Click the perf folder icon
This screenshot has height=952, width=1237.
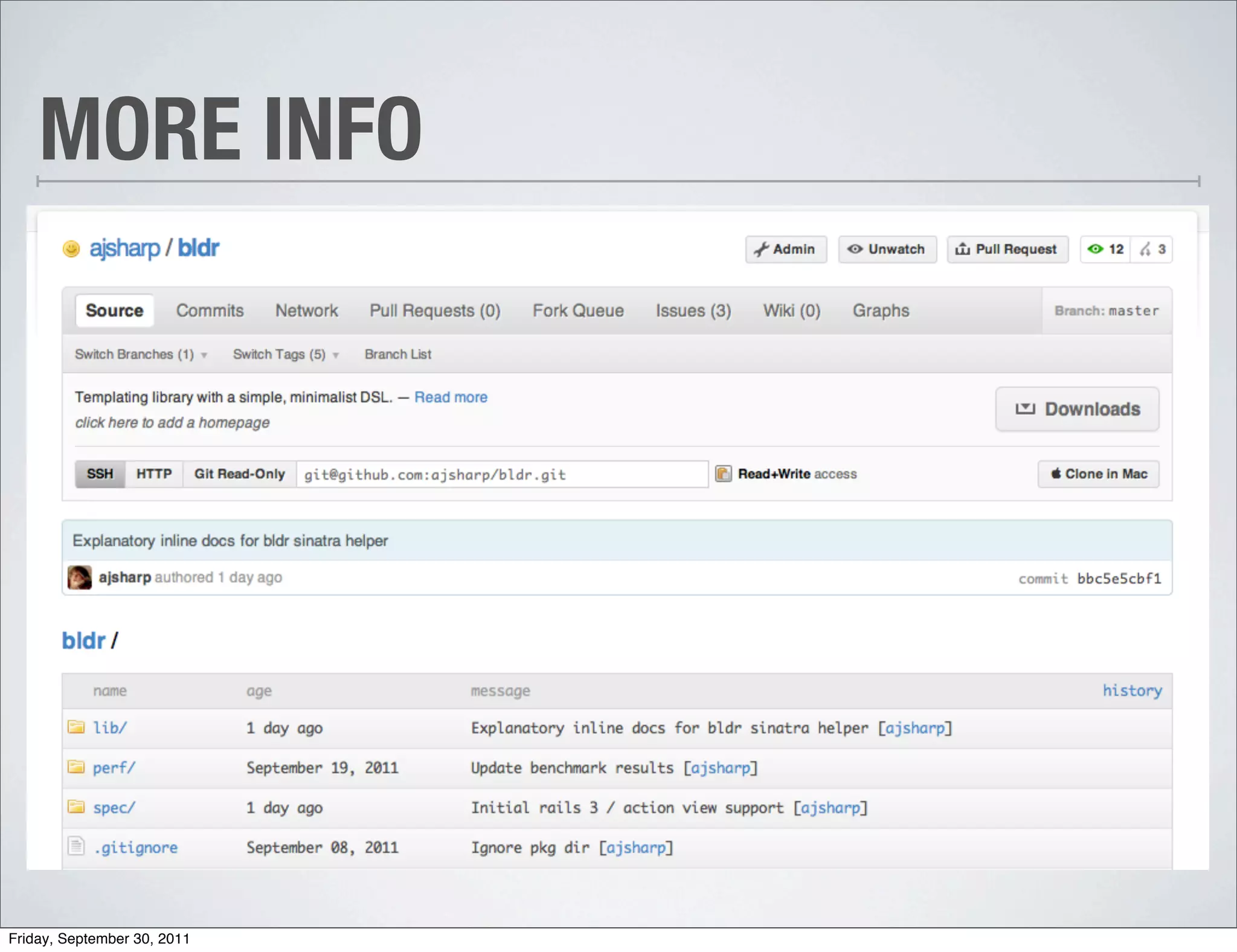76,767
